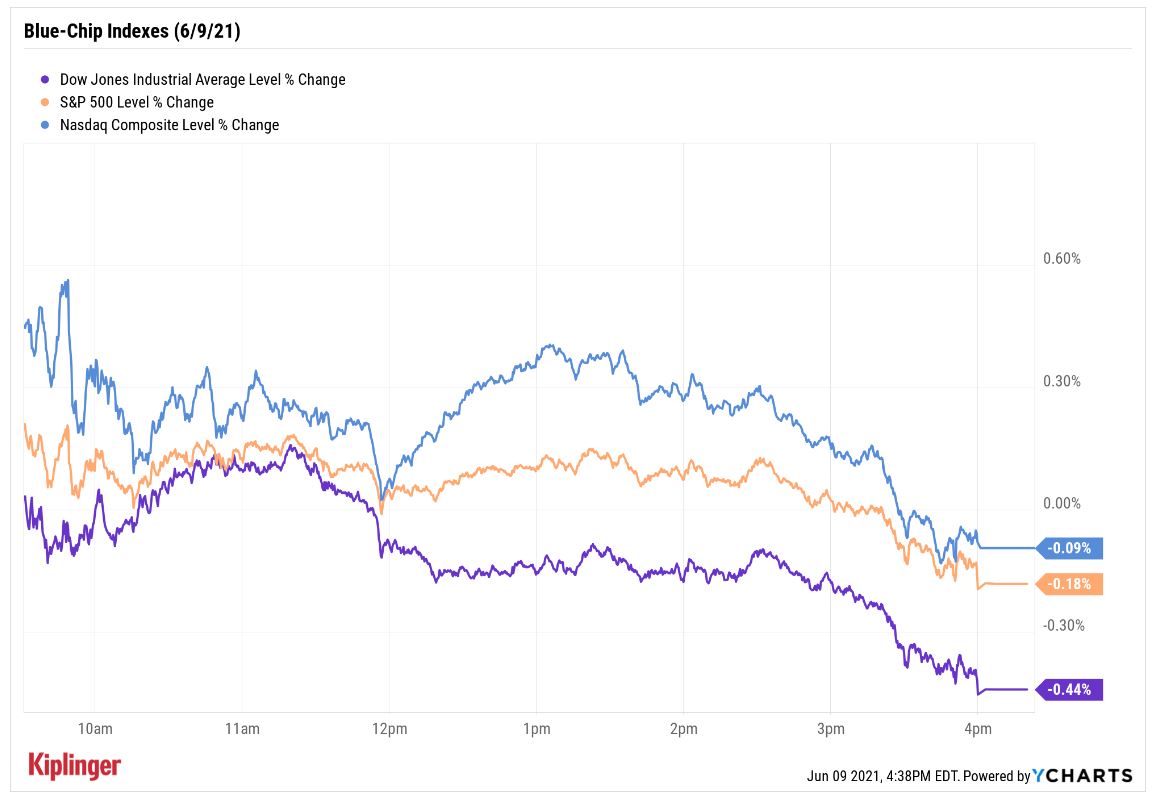Click the purple -0.44% value tag
Screen dimensions: 1155x805
pyautogui.click(x=1071, y=689)
